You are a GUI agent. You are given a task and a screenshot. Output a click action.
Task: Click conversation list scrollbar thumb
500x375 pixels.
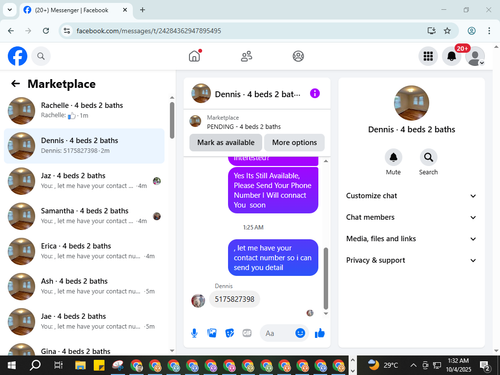[x=172, y=120]
